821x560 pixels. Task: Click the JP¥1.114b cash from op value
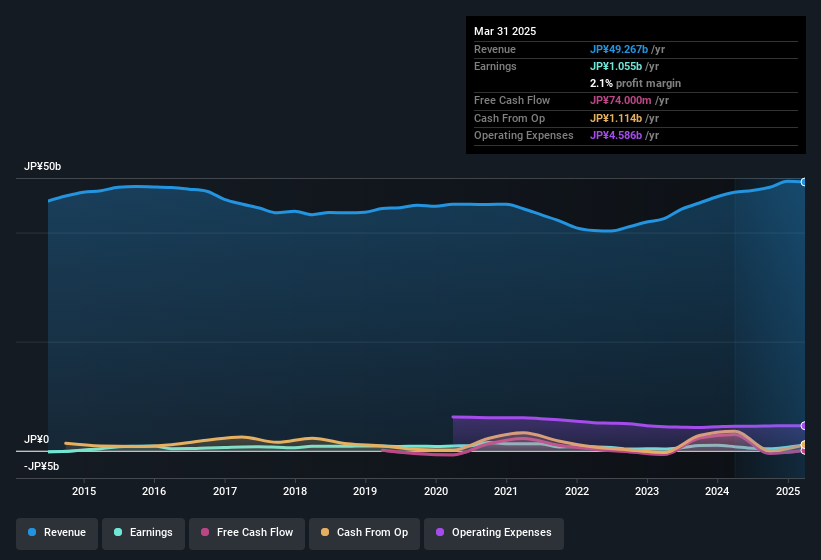616,118
